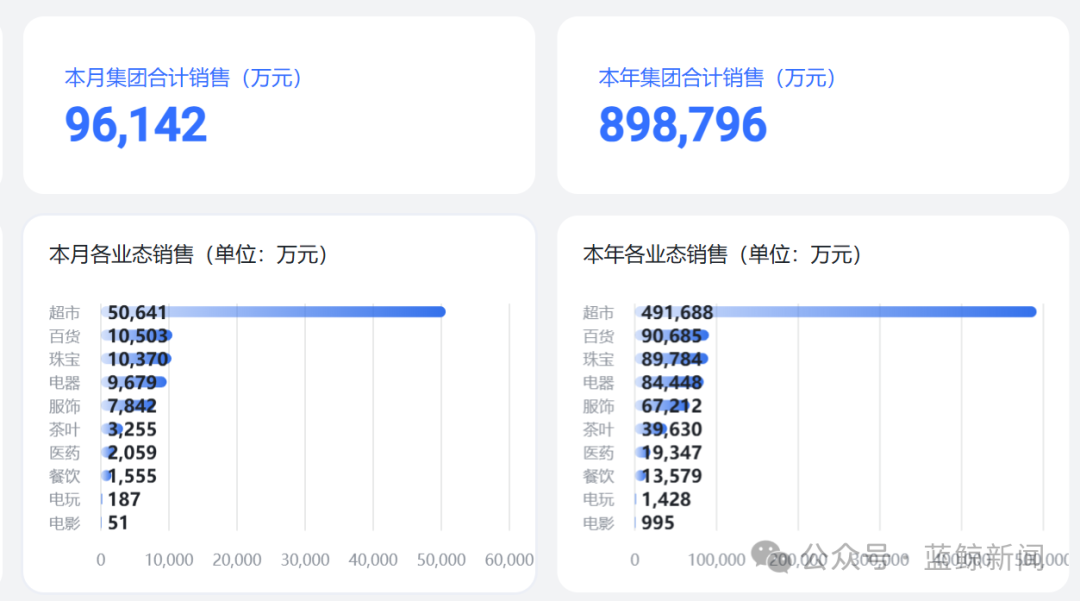Click the 20,000 axis label in monthly chart

pyautogui.click(x=237, y=560)
